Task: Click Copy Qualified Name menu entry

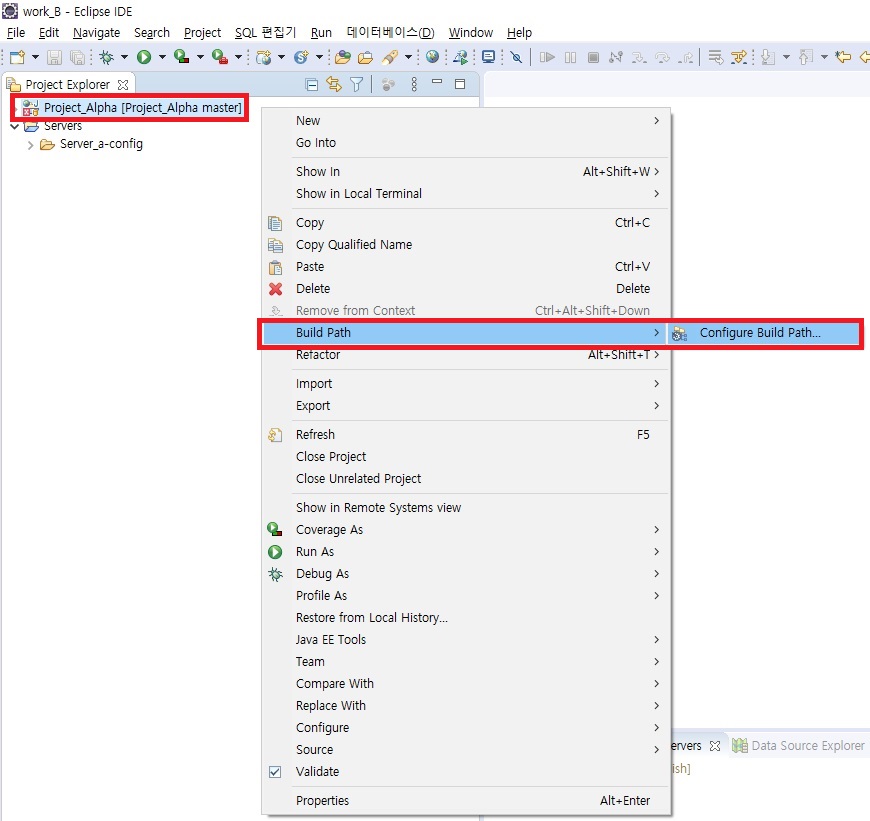Action: [466, 245]
